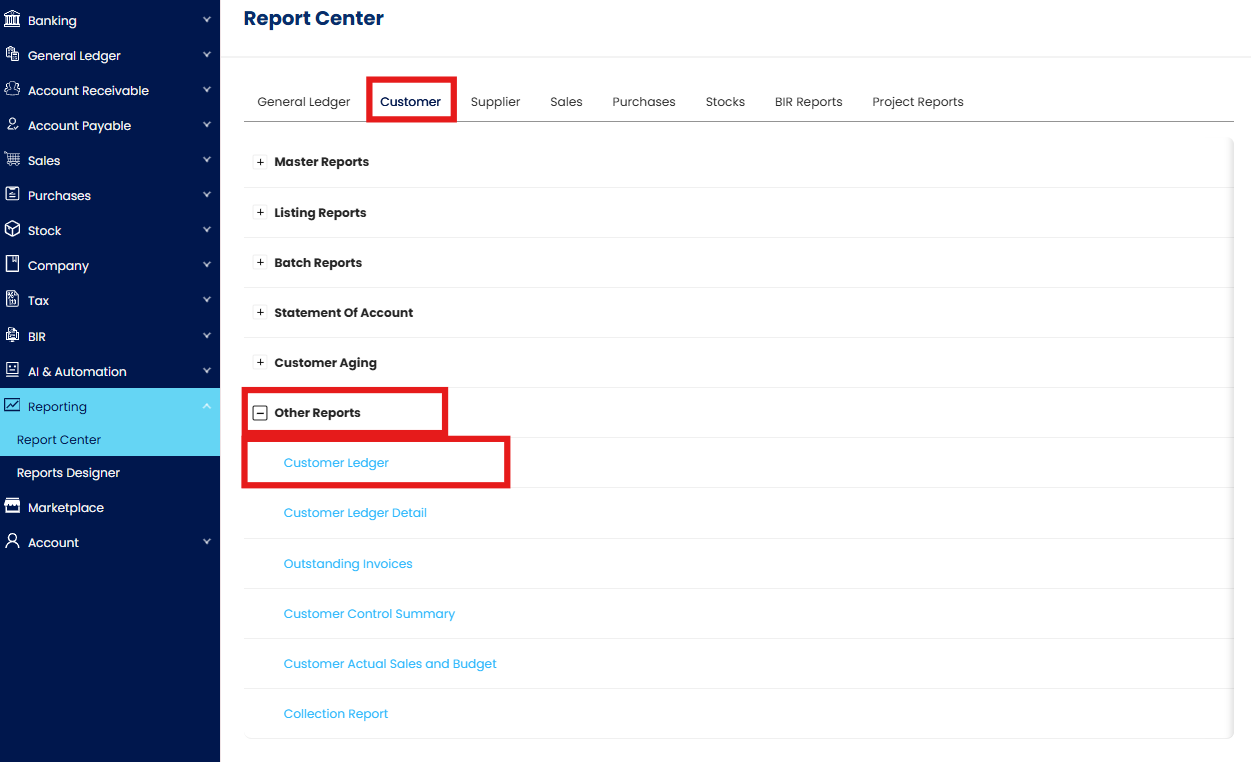This screenshot has width=1251, height=762.
Task: Click the Customer Aging section title
Action: coord(326,363)
